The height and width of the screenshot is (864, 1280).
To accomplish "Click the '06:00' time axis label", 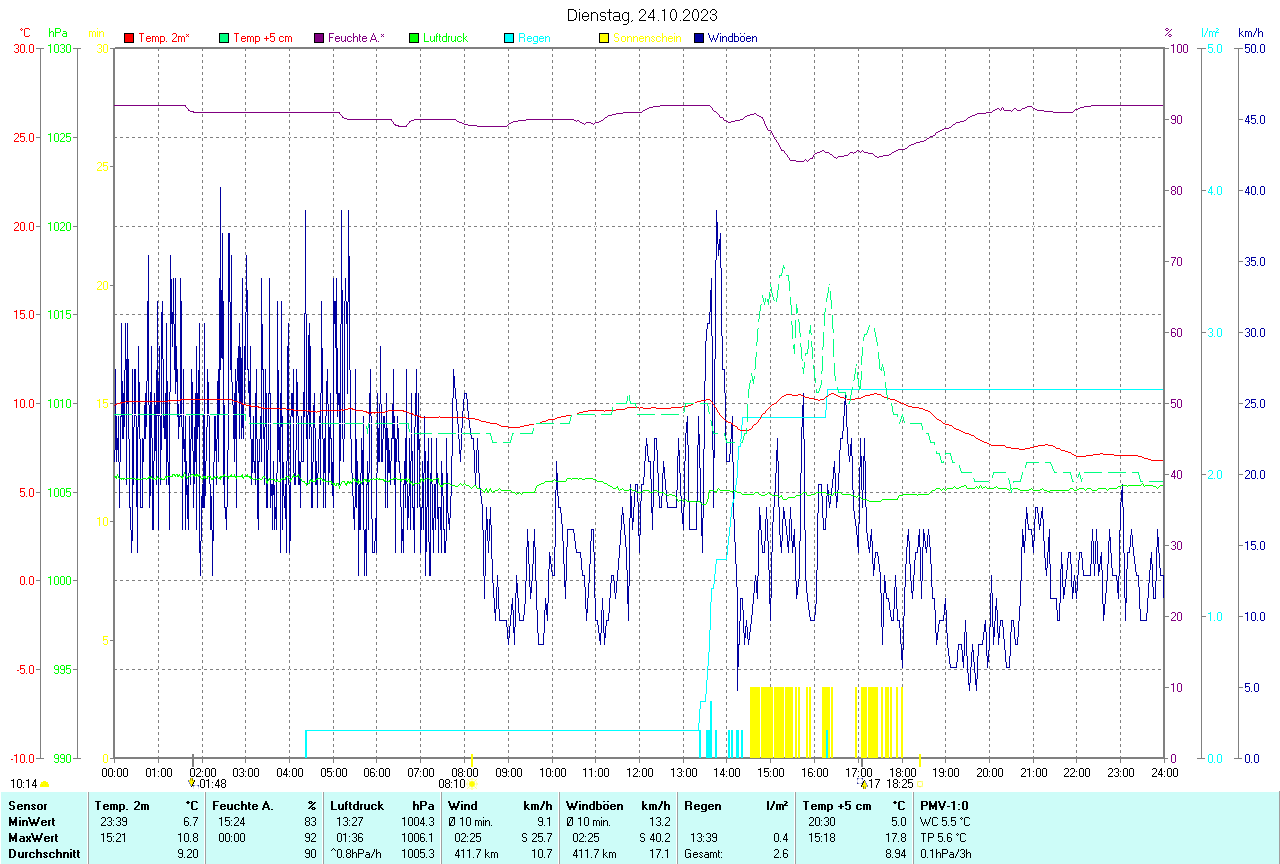I will [x=377, y=772].
